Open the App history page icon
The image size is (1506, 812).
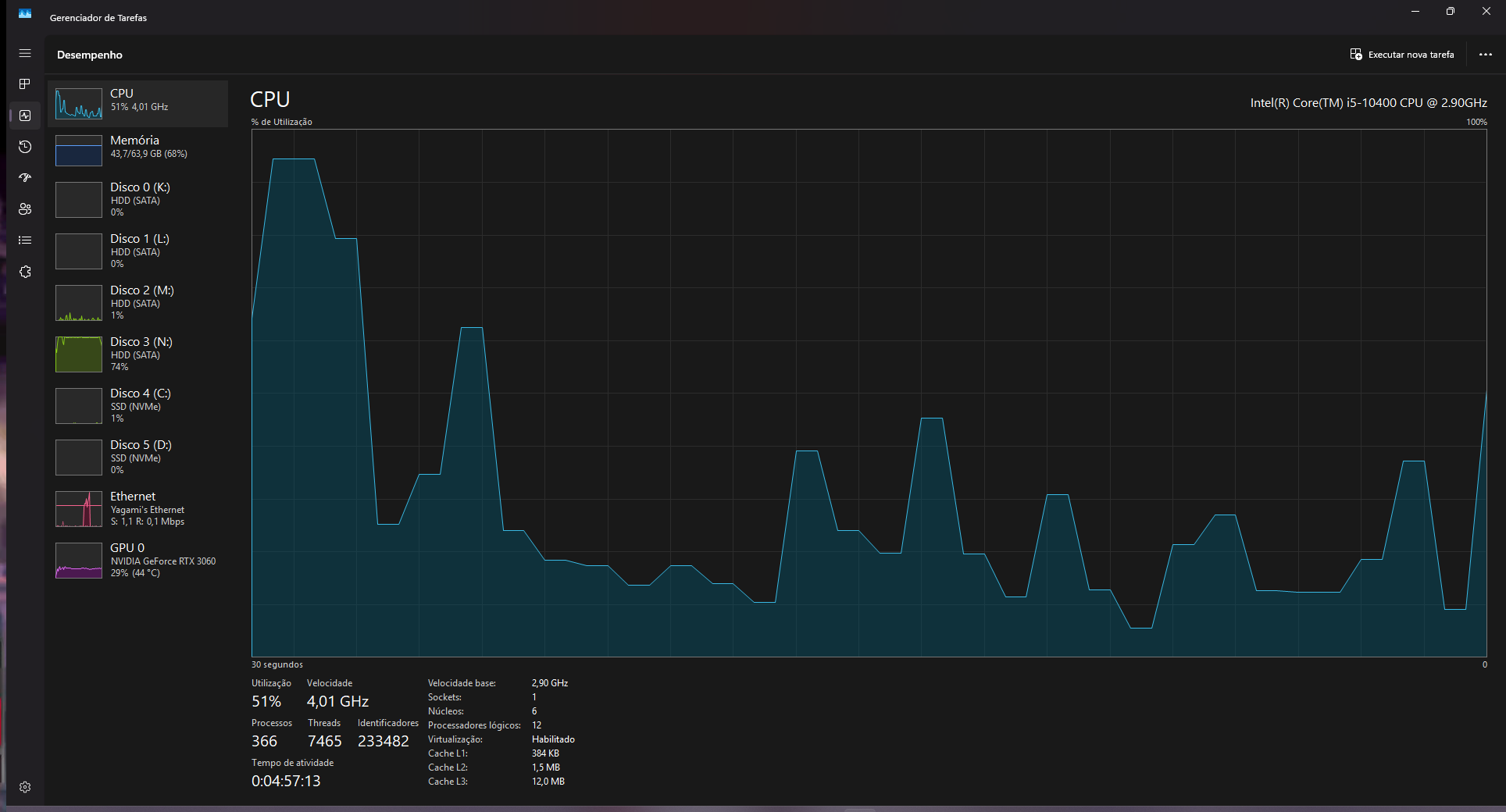click(x=25, y=147)
